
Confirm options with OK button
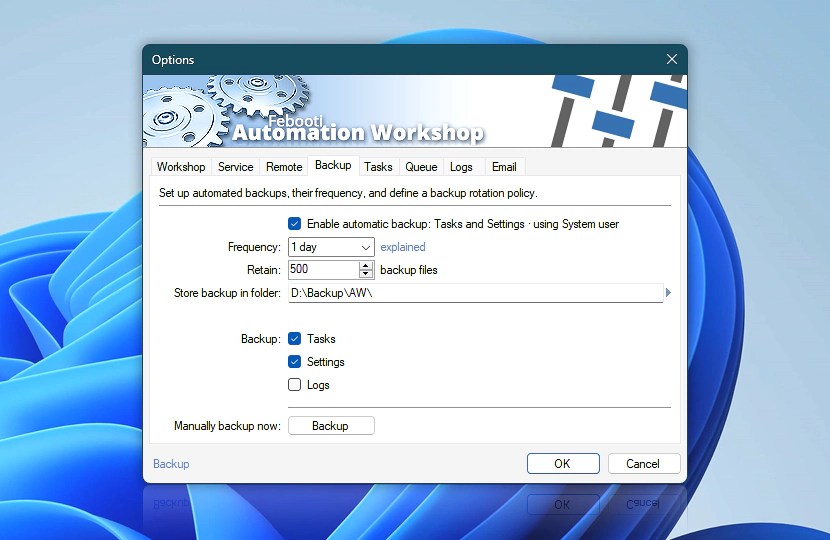[x=563, y=464]
